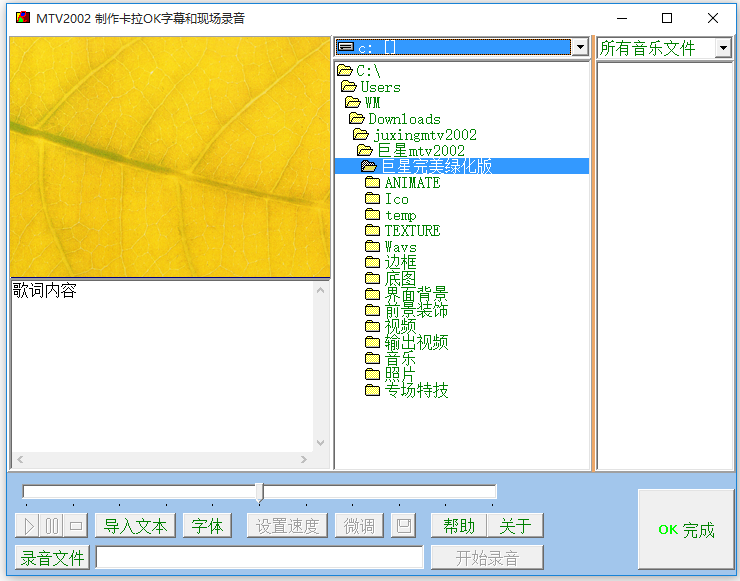The width and height of the screenshot is (740, 581).
Task: Expand the 所有音乐文件 file type dropdown
Action: [x=723, y=48]
